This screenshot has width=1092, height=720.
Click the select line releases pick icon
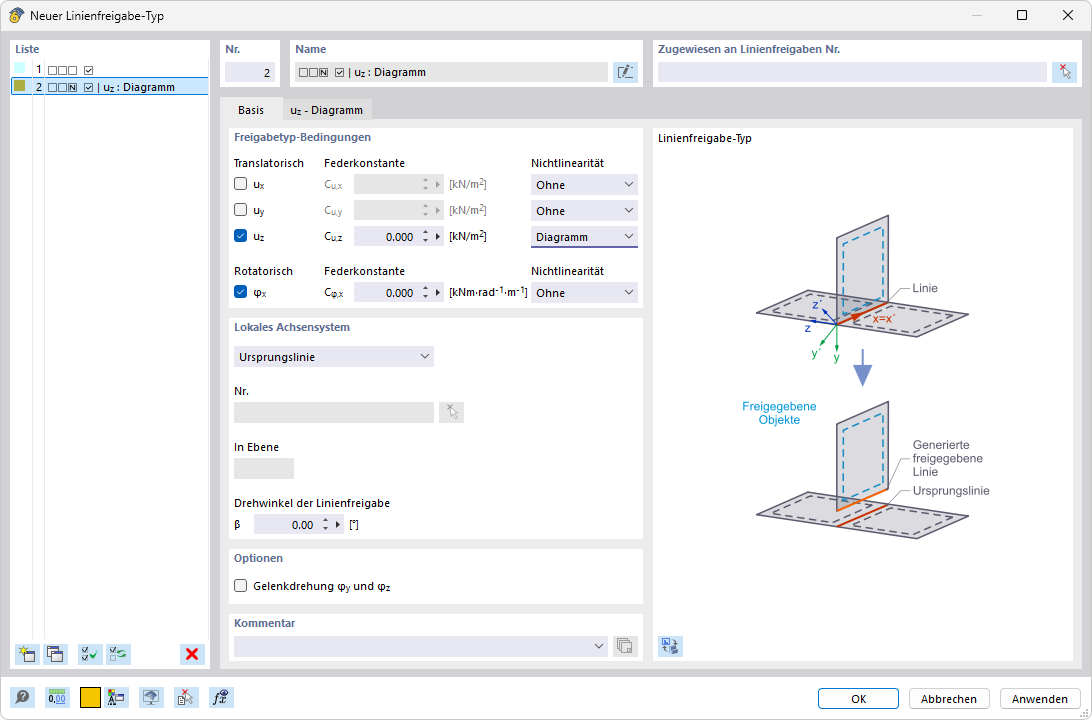[1064, 72]
